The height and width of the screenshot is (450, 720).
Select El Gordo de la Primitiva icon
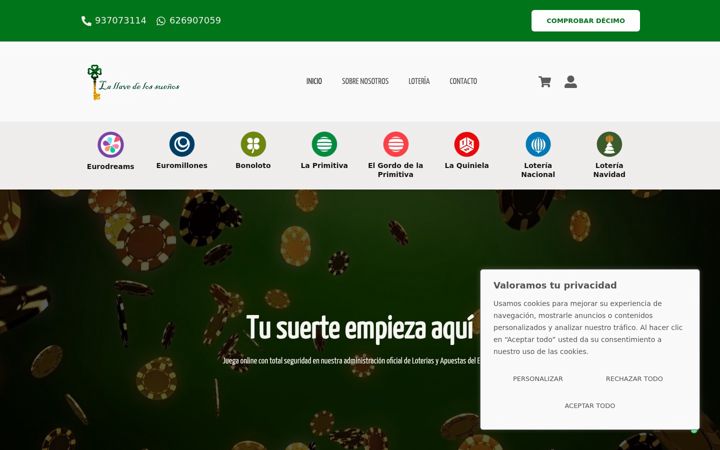tap(395, 144)
